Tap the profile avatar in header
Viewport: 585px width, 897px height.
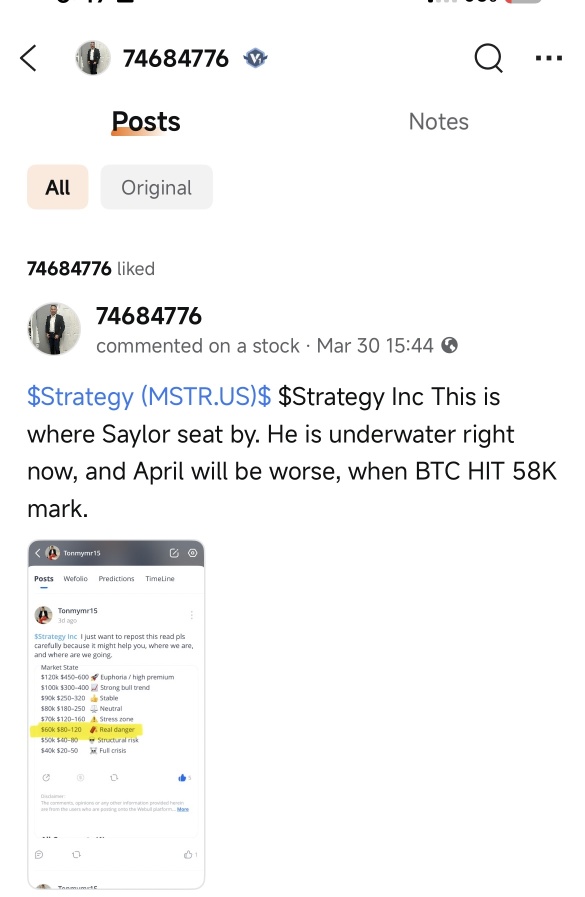tap(93, 58)
